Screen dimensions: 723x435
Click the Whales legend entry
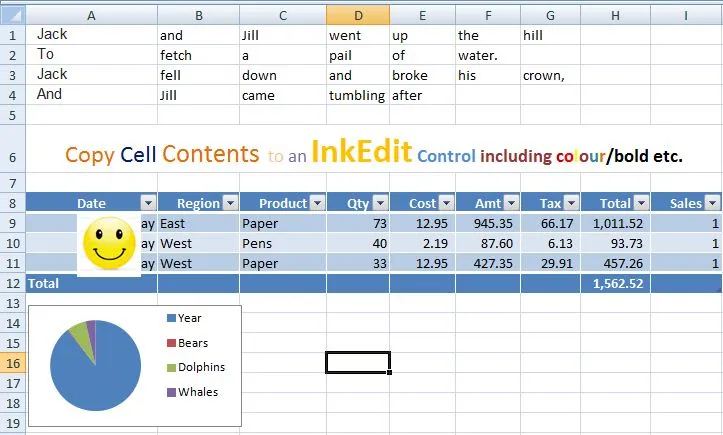192,392
